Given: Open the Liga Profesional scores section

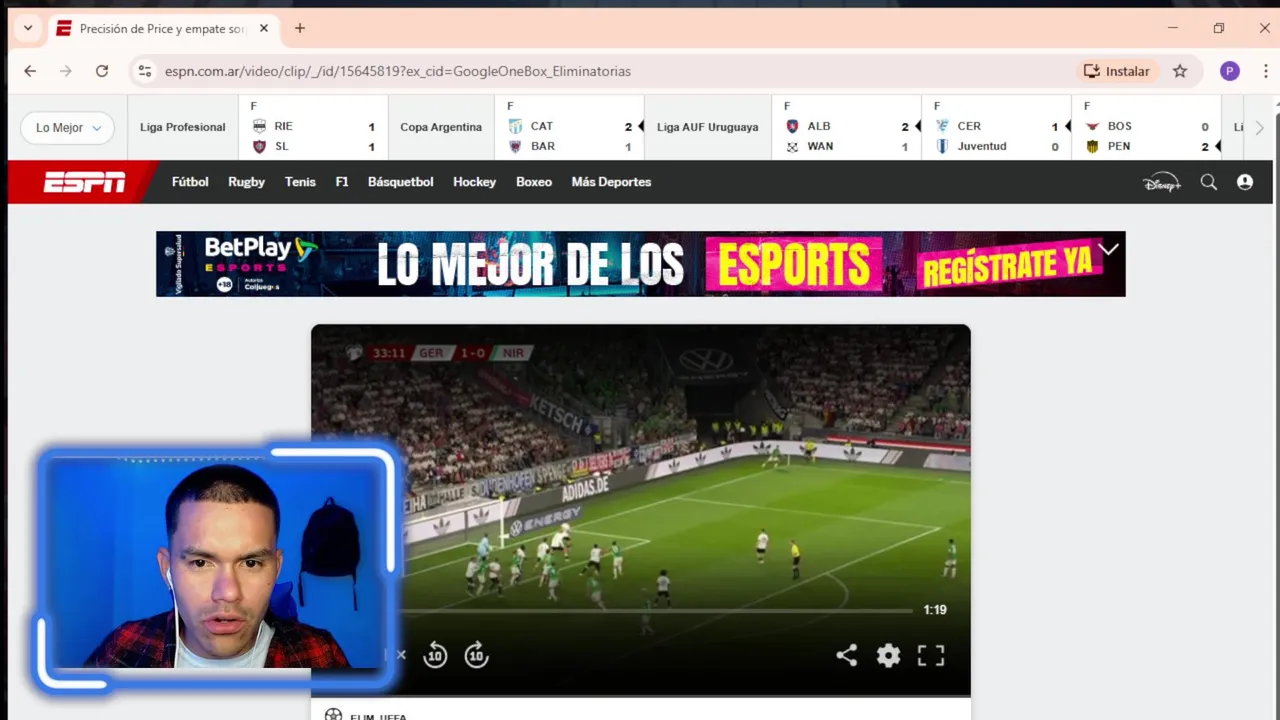Looking at the screenshot, I should click(x=183, y=127).
